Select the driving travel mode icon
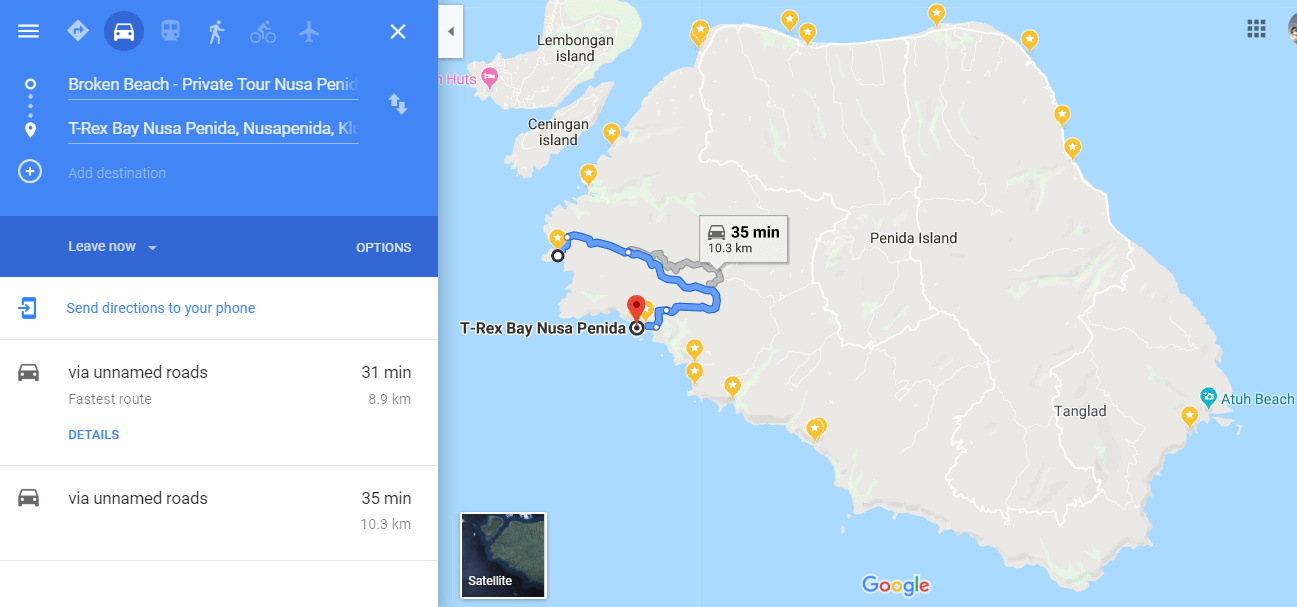 (124, 31)
